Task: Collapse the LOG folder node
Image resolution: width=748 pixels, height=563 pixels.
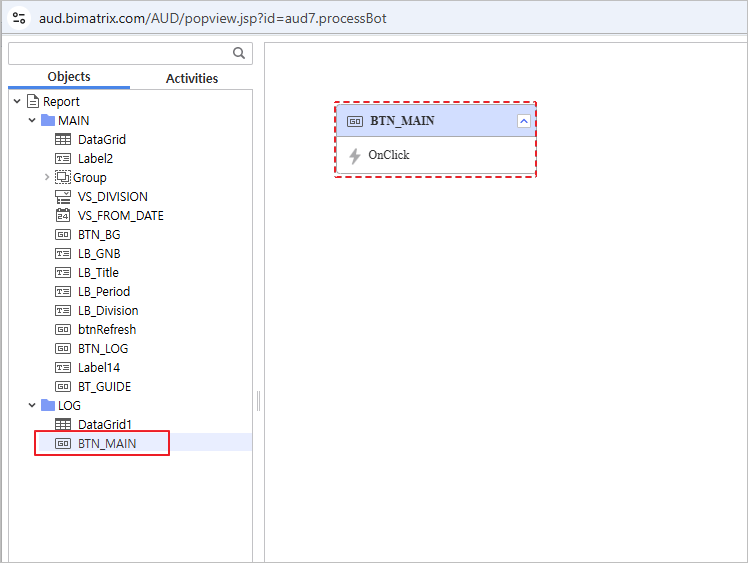Action: (x=32, y=406)
